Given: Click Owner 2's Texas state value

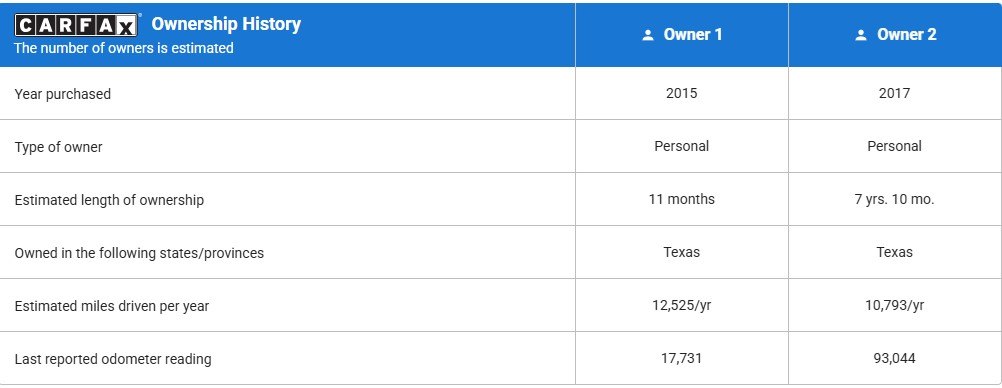Looking at the screenshot, I should click(894, 252).
